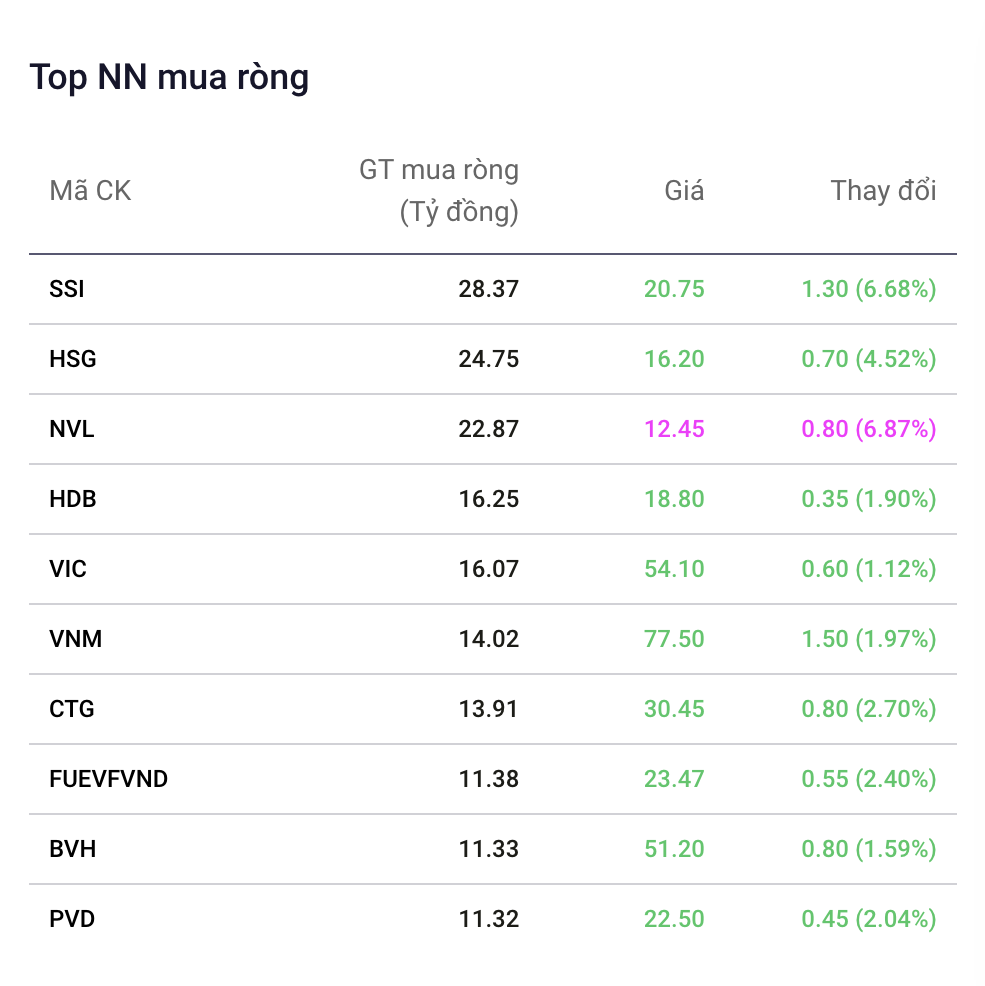Open the PVD ticker symbol
This screenshot has height=986, width=985.
click(72, 919)
